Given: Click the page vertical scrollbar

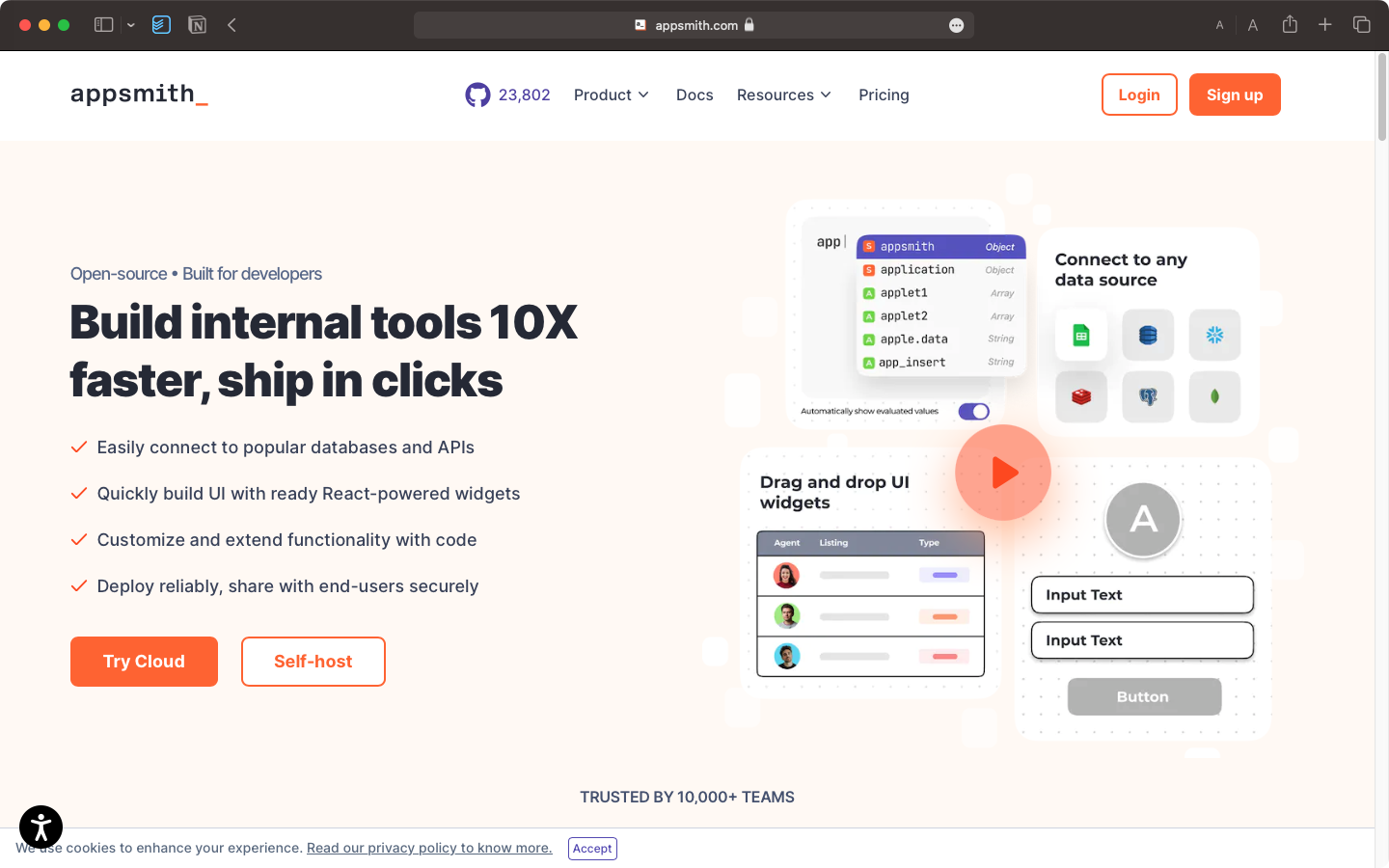Looking at the screenshot, I should click(1381, 97).
